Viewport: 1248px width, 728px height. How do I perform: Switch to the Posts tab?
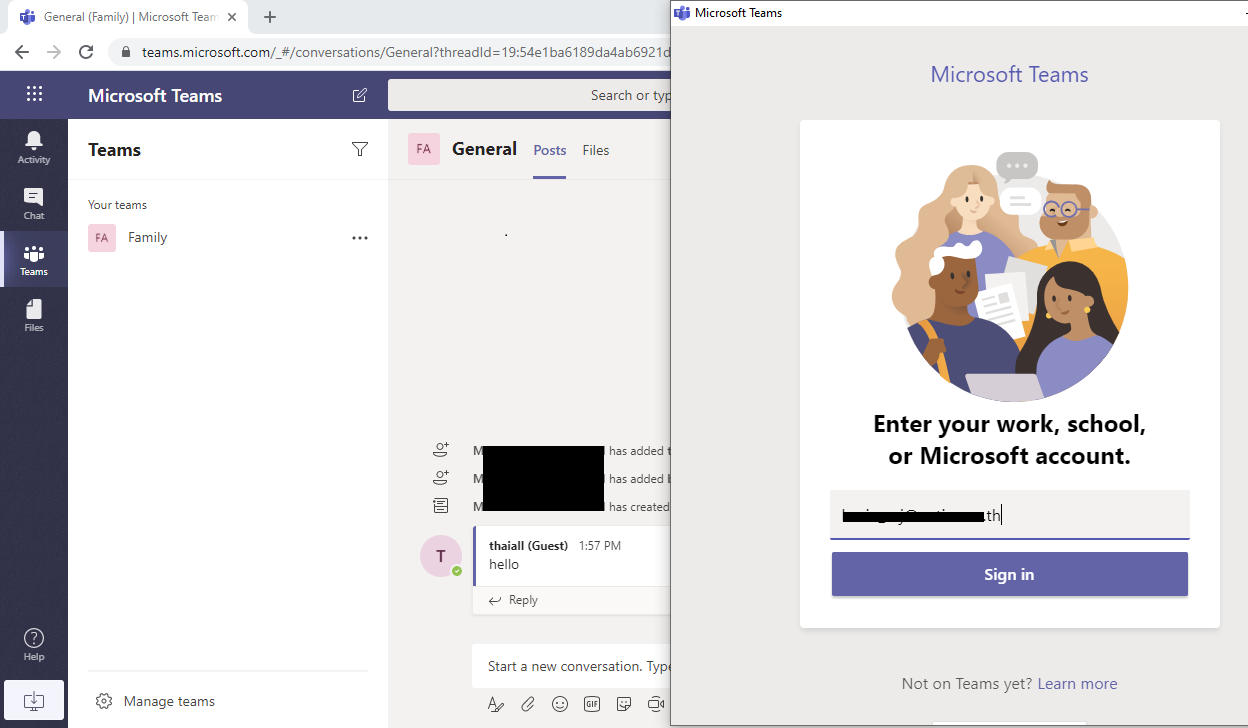coord(549,150)
